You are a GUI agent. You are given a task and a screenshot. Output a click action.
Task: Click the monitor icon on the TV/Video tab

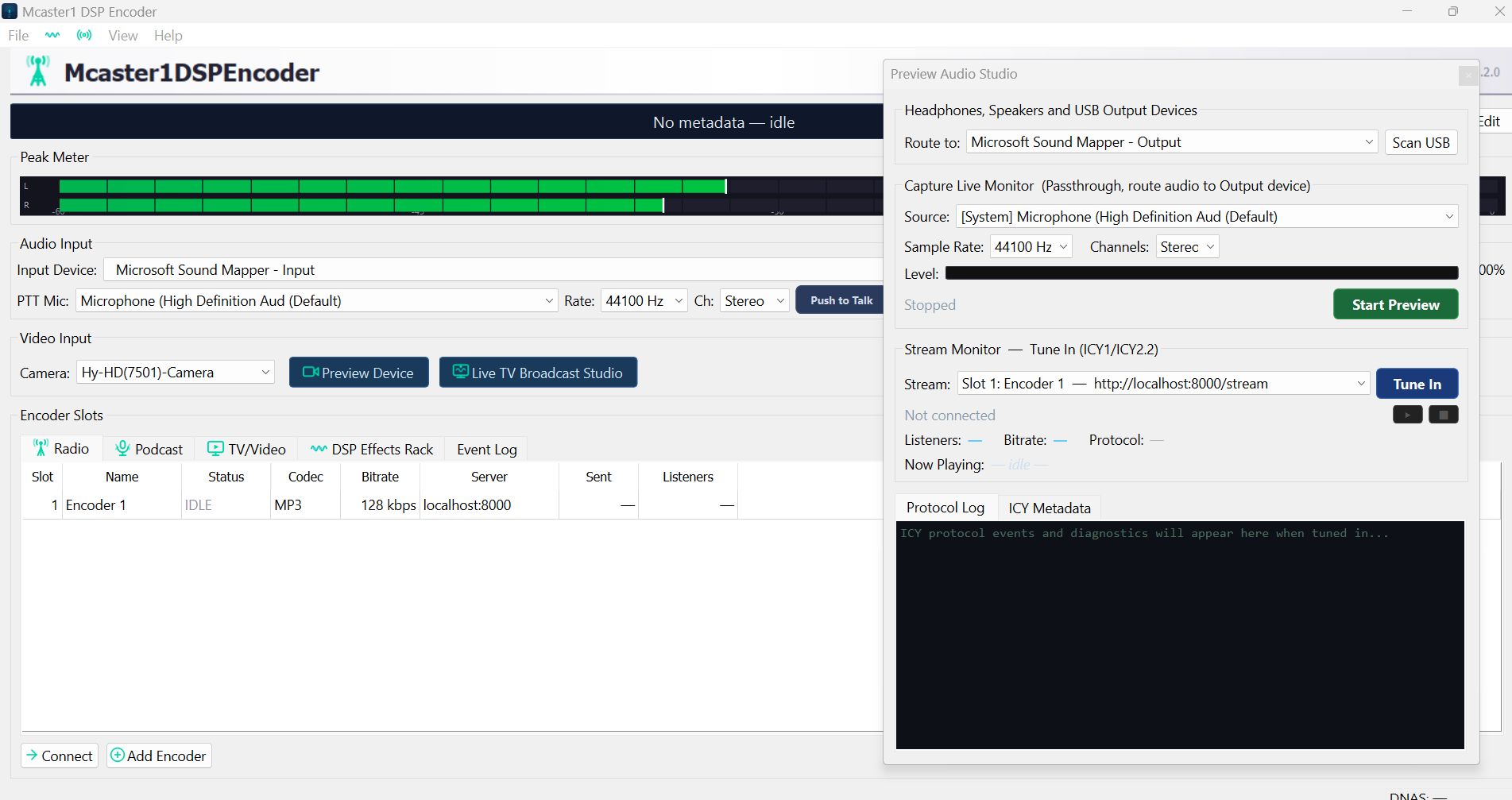(x=215, y=448)
